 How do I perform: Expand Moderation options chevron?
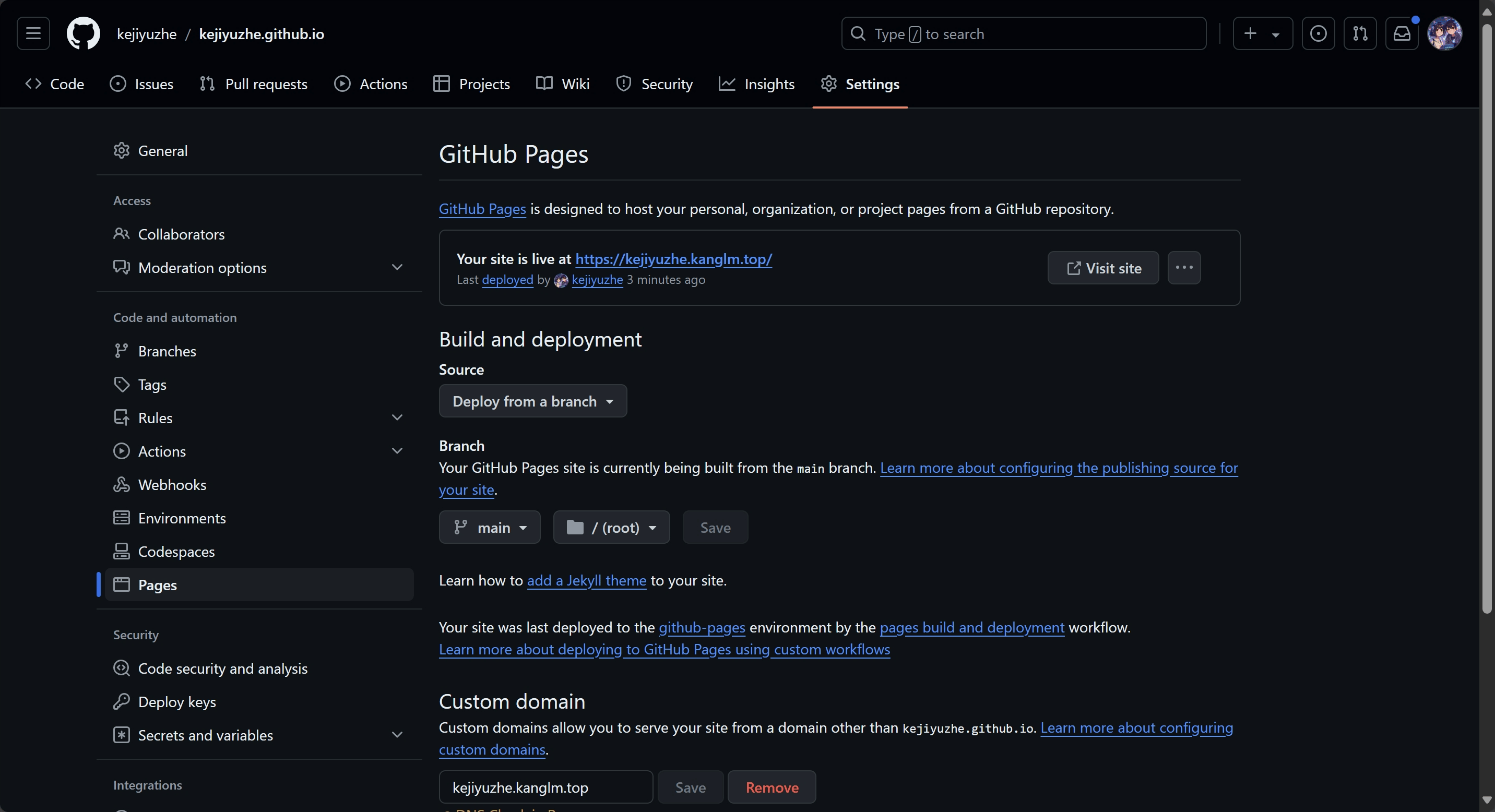(x=397, y=267)
